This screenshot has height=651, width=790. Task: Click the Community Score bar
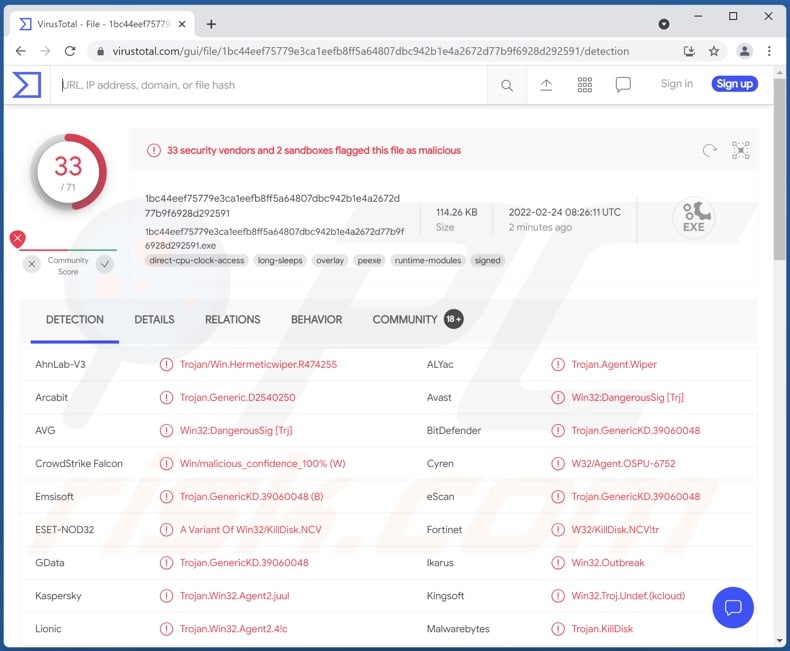(68, 250)
